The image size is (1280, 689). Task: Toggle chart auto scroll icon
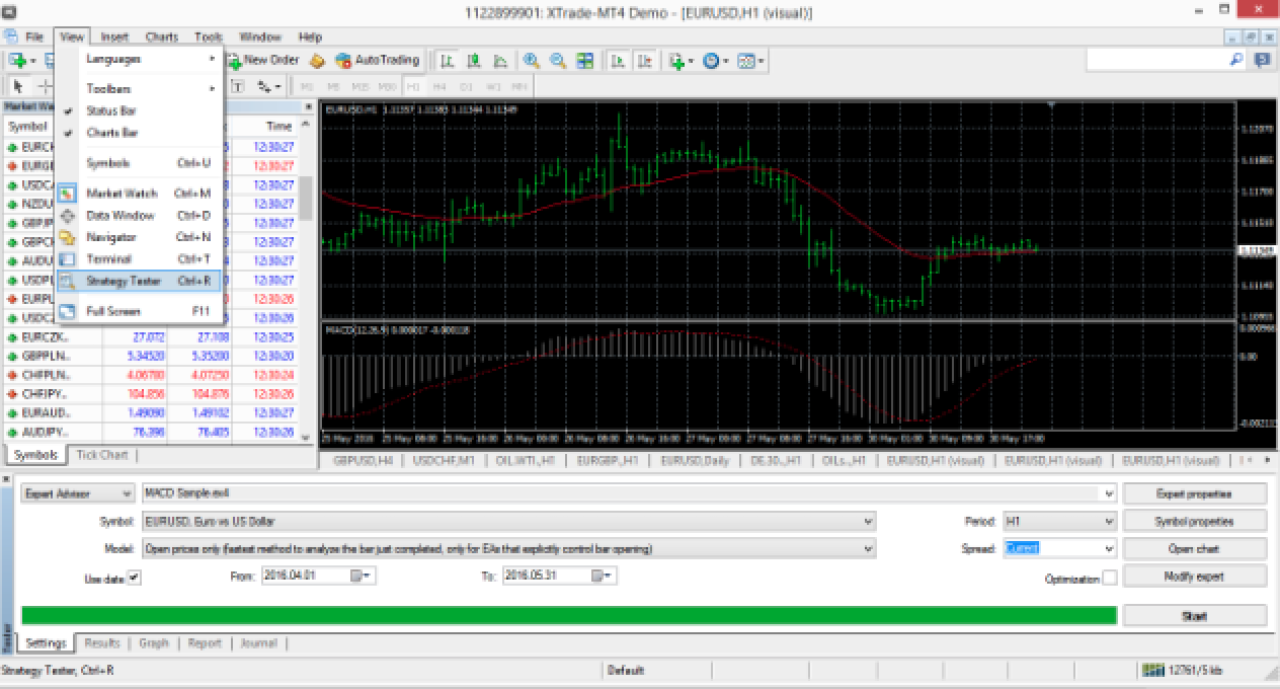coord(619,60)
